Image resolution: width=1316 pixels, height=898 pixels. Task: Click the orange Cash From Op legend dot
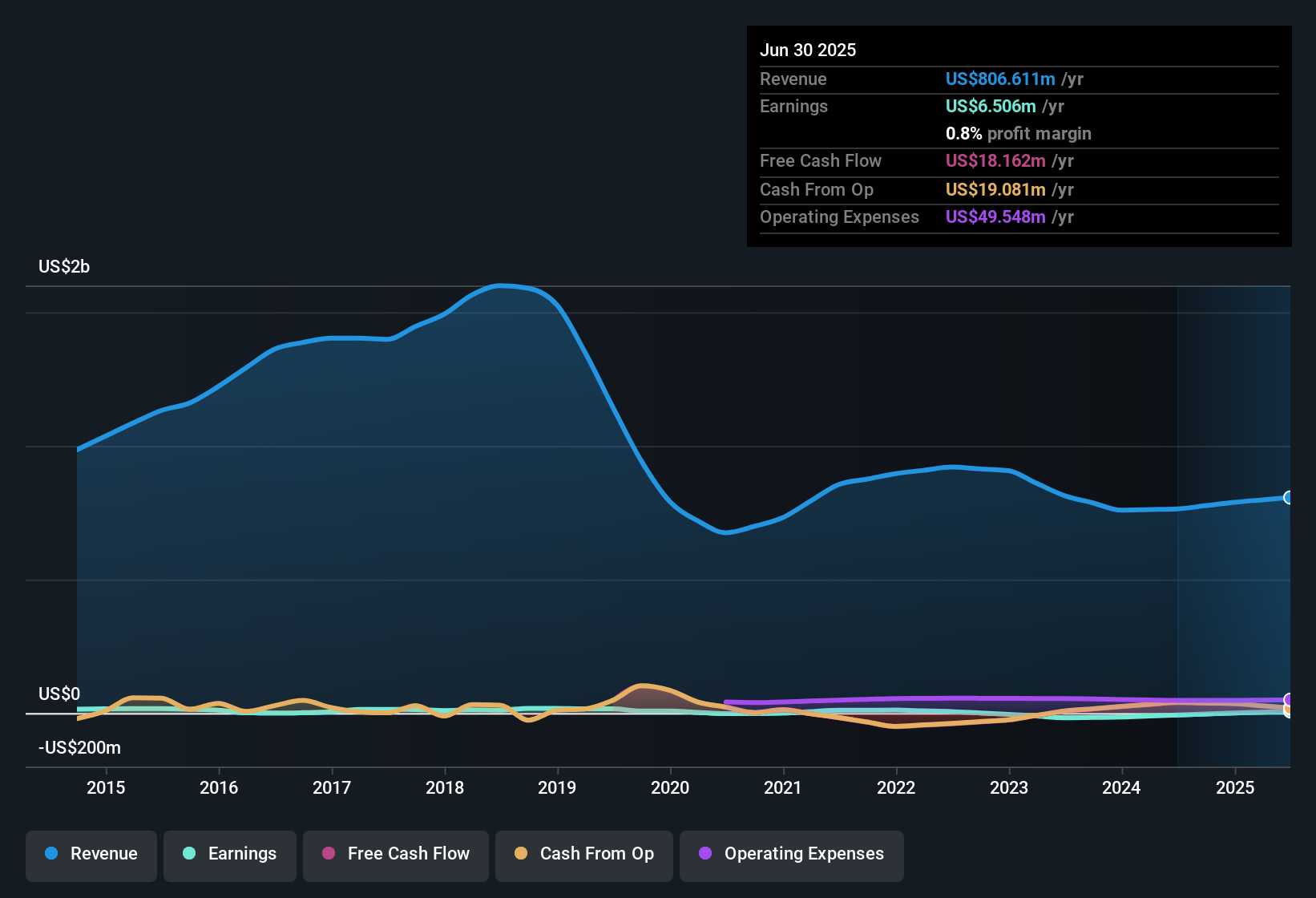coord(520,854)
